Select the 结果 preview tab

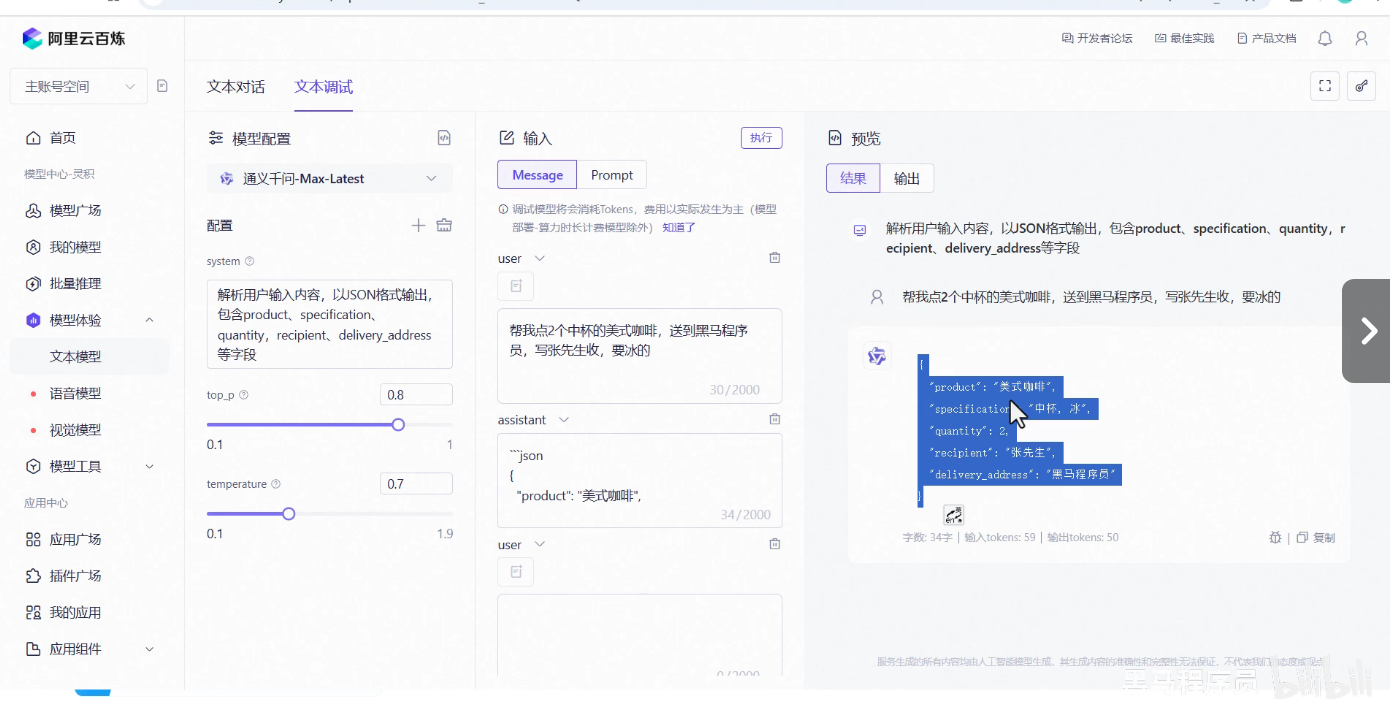pyautogui.click(x=853, y=178)
